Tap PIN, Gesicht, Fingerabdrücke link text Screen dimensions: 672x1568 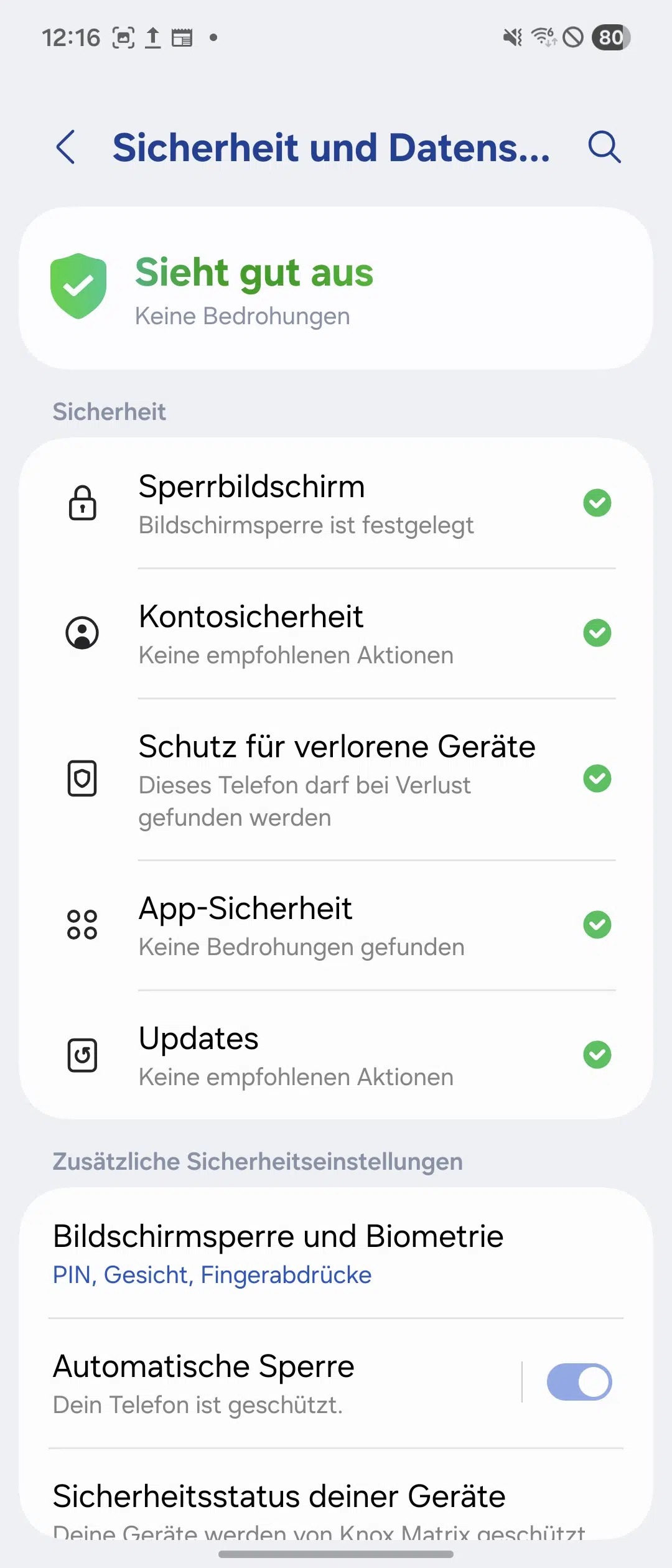212,1275
